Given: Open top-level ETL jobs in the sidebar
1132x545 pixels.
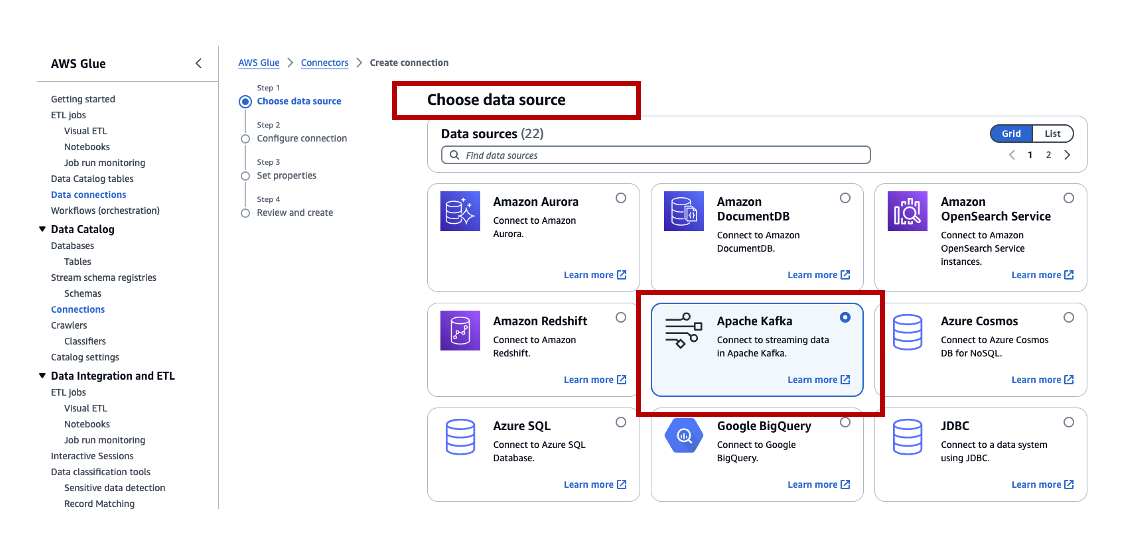Looking at the screenshot, I should coord(69,115).
